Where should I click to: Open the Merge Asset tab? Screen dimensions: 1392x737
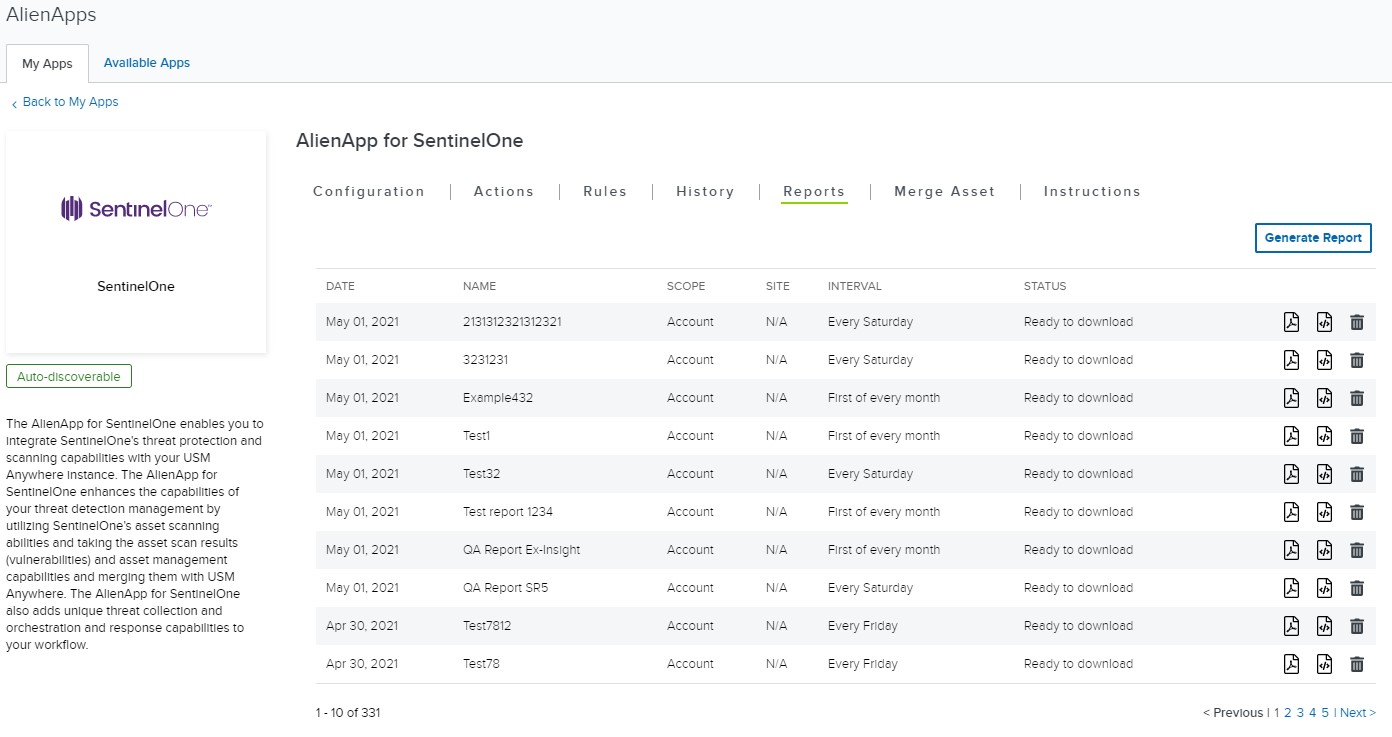coord(945,191)
